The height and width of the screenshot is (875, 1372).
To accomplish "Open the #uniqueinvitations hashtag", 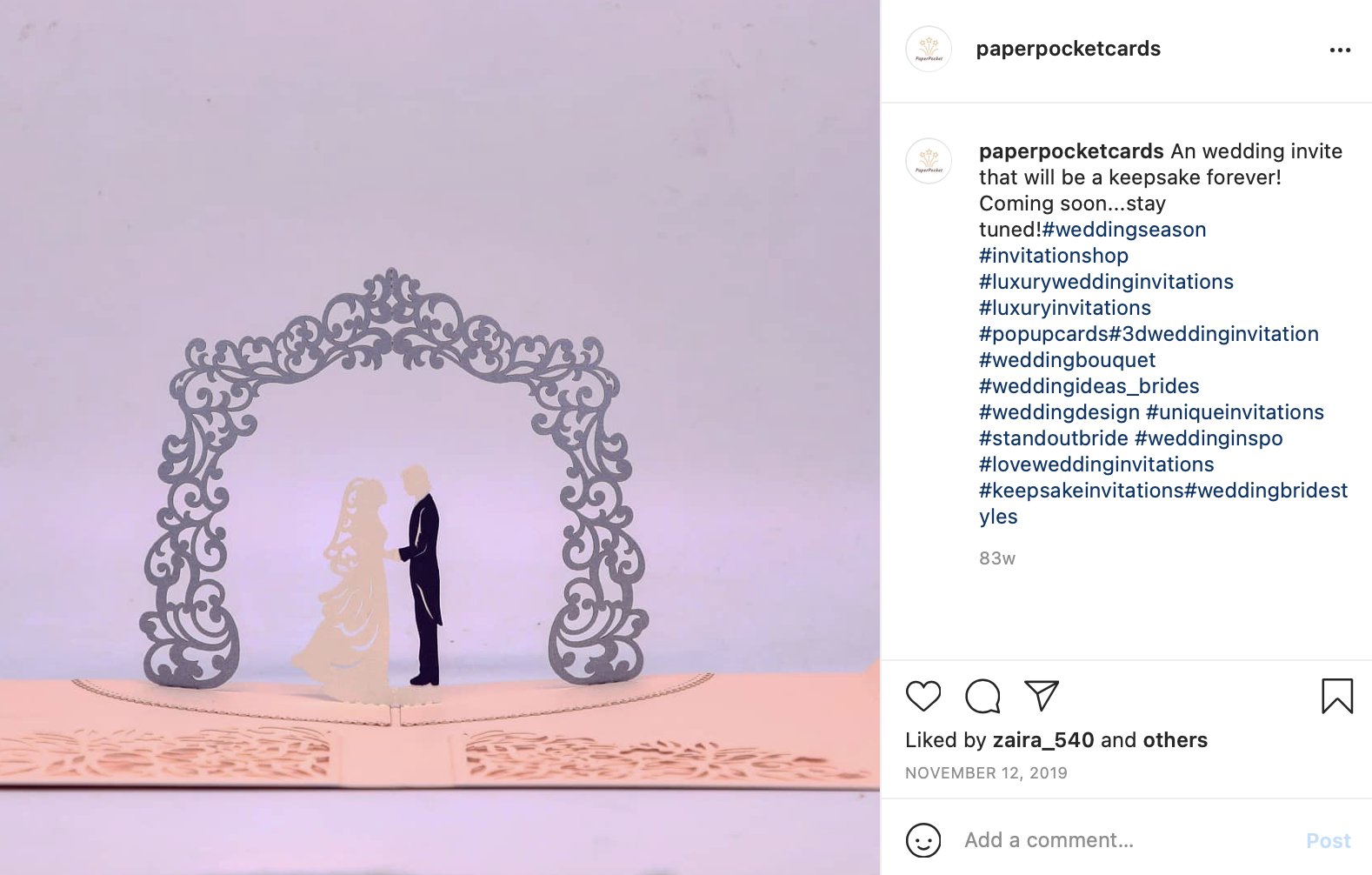I will click(x=1235, y=412).
